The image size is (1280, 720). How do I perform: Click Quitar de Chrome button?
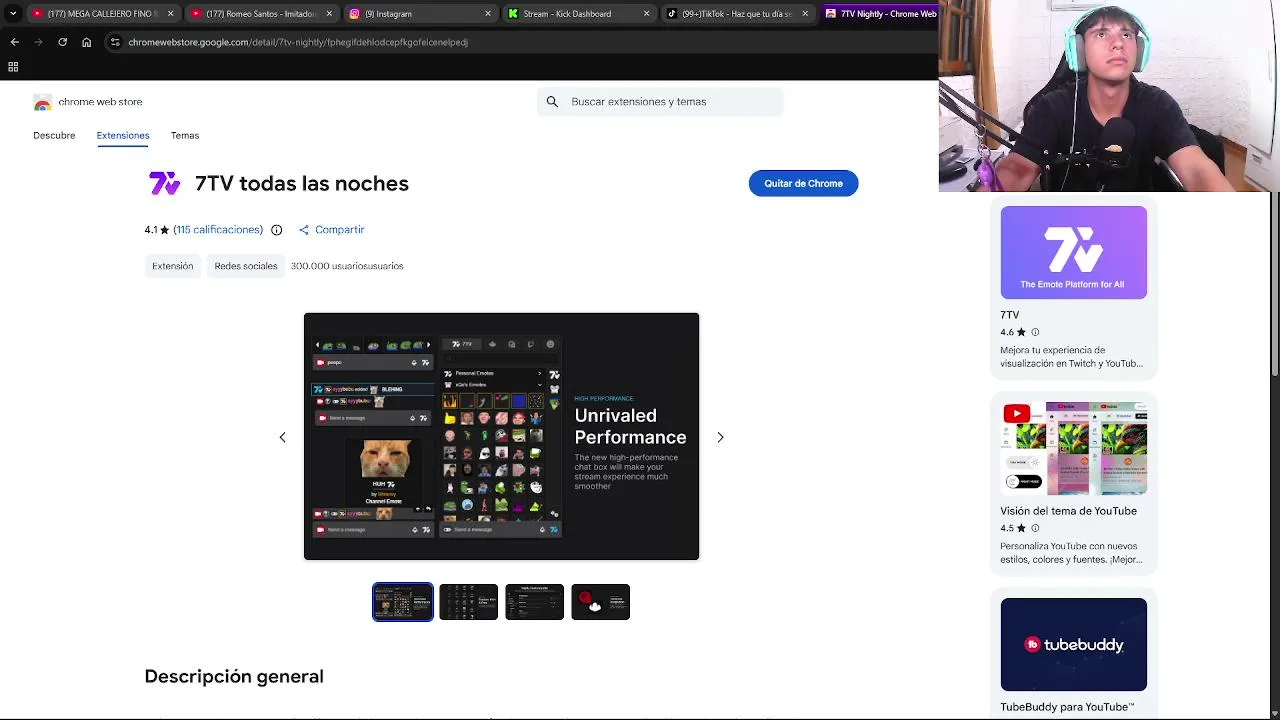pyautogui.click(x=803, y=183)
